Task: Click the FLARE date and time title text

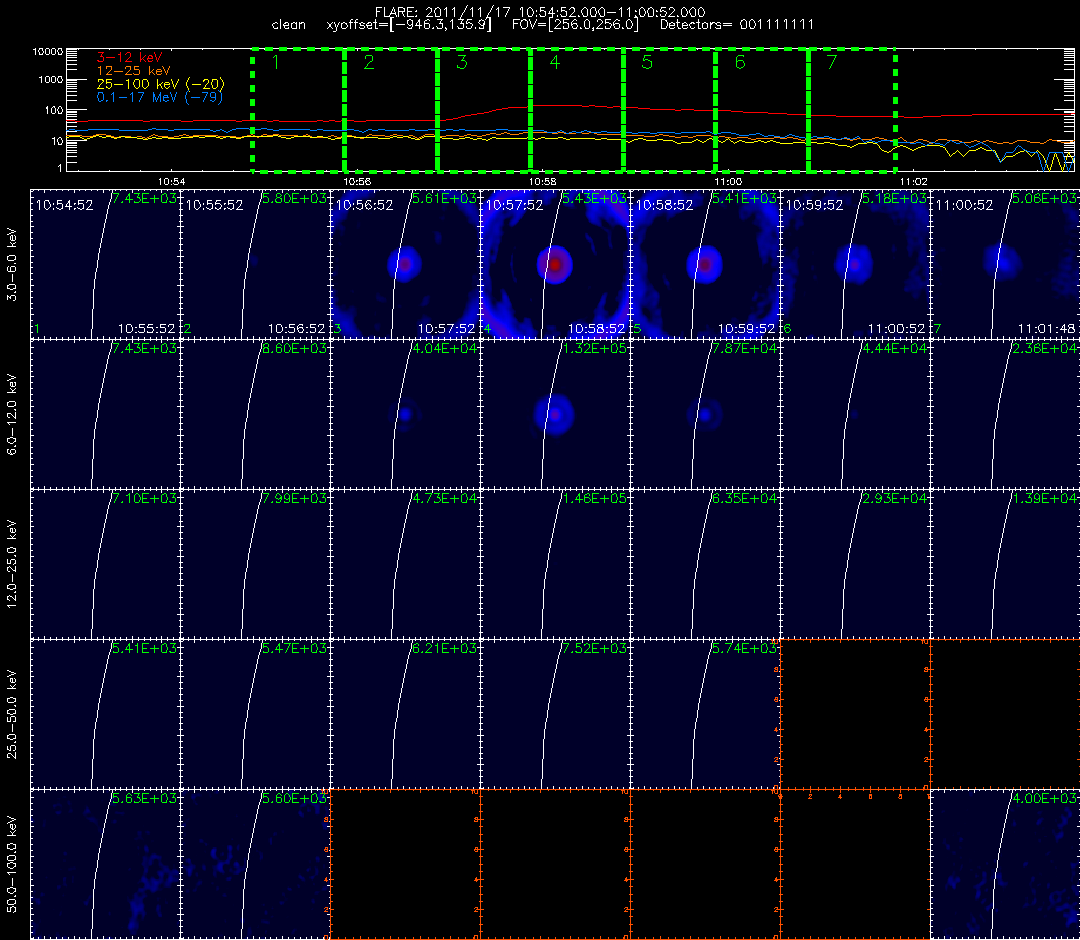Action: pos(540,12)
